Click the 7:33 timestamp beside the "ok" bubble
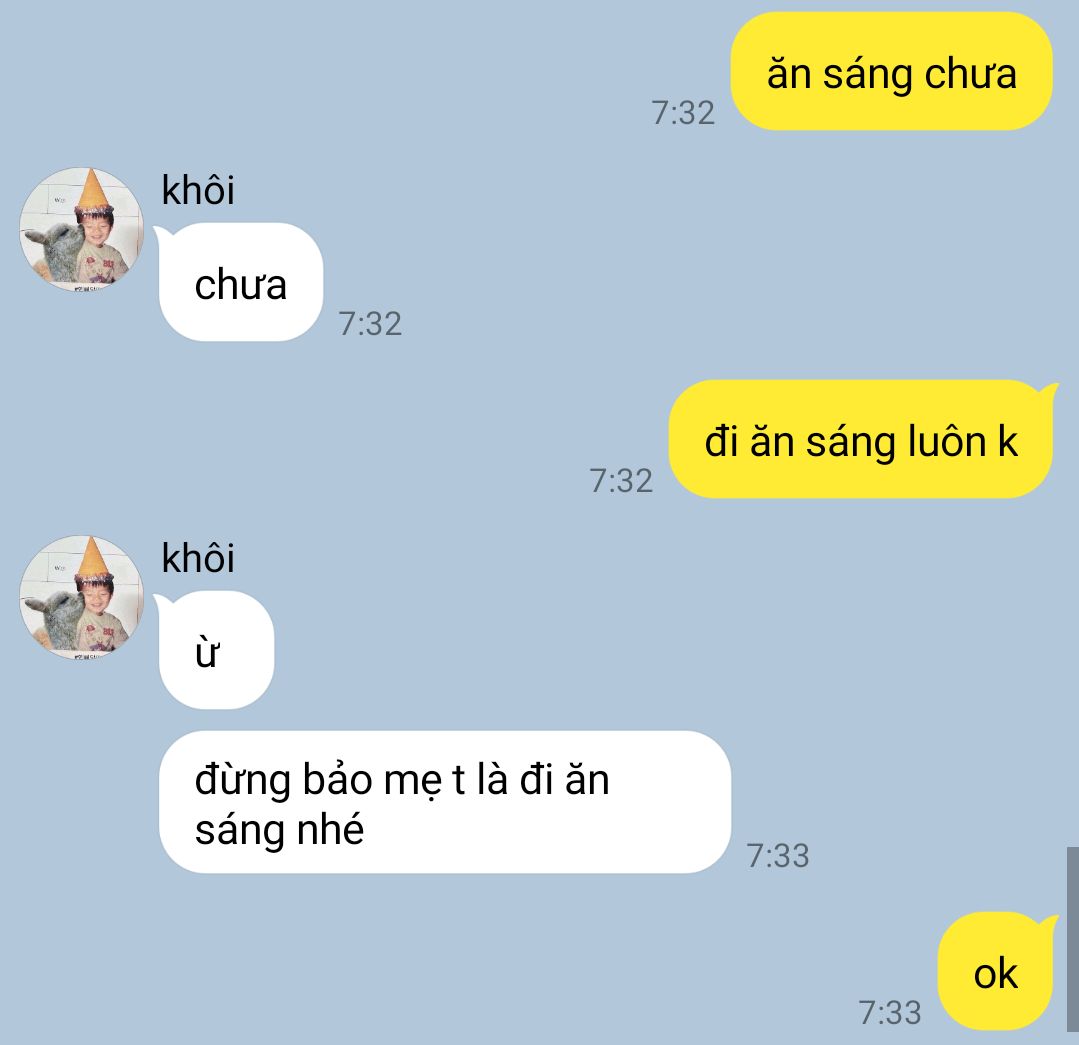The image size is (1079, 1045). (x=889, y=1013)
